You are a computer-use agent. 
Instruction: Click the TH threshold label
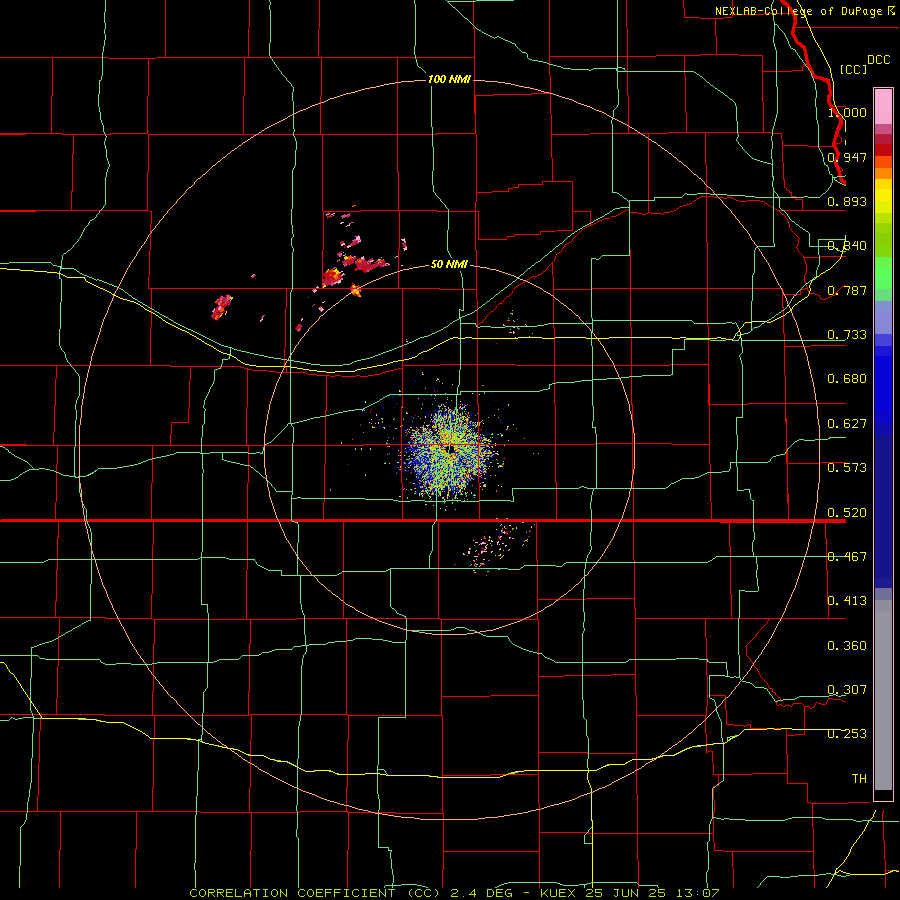coord(859,779)
